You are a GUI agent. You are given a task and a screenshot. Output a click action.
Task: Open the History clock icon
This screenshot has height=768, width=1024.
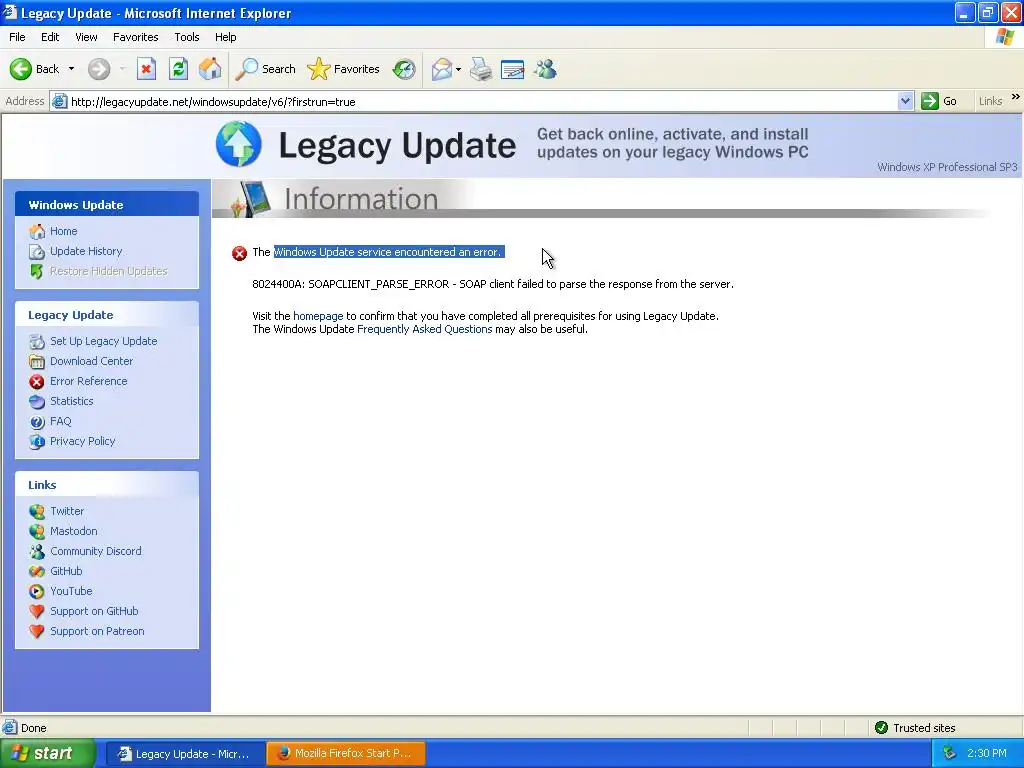(x=404, y=69)
